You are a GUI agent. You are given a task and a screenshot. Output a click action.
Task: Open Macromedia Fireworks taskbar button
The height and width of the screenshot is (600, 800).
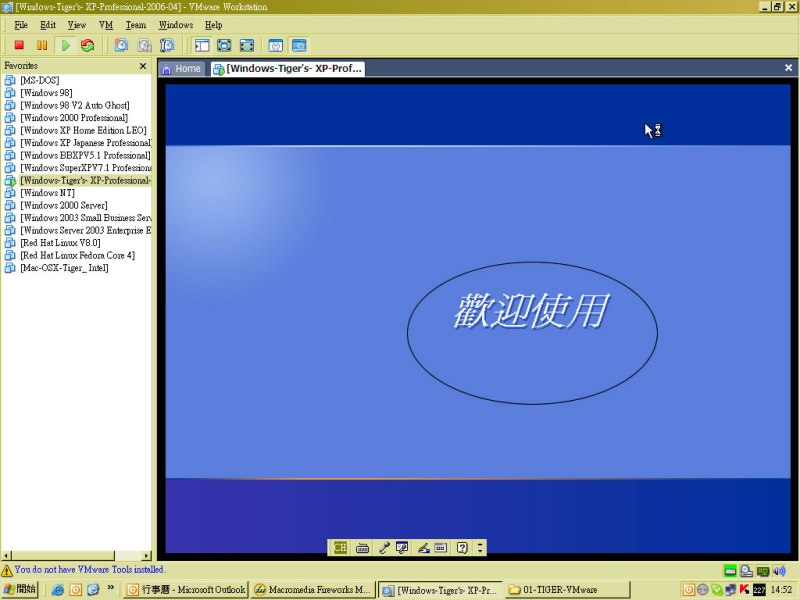click(x=312, y=590)
